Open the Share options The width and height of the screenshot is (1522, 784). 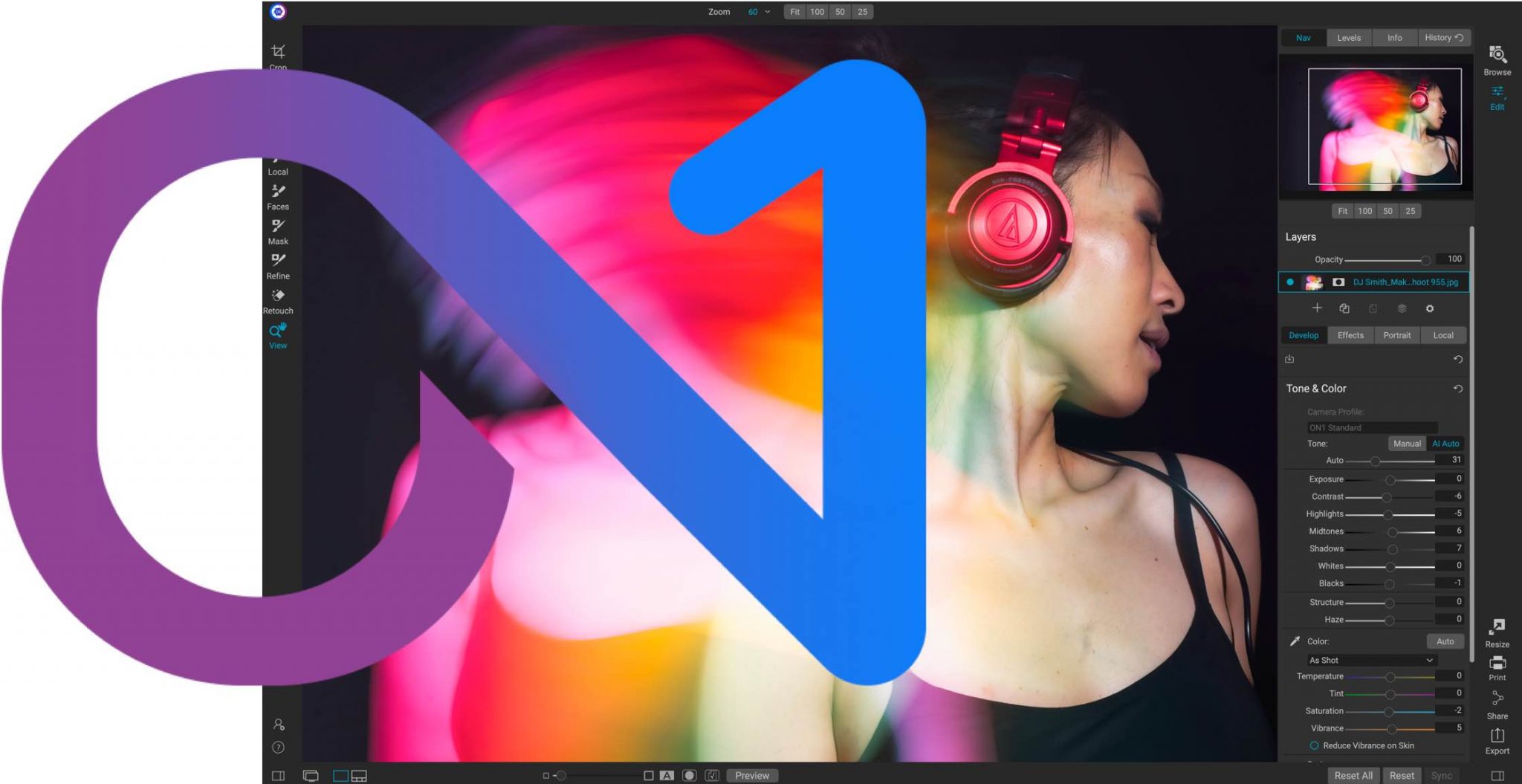1497,705
